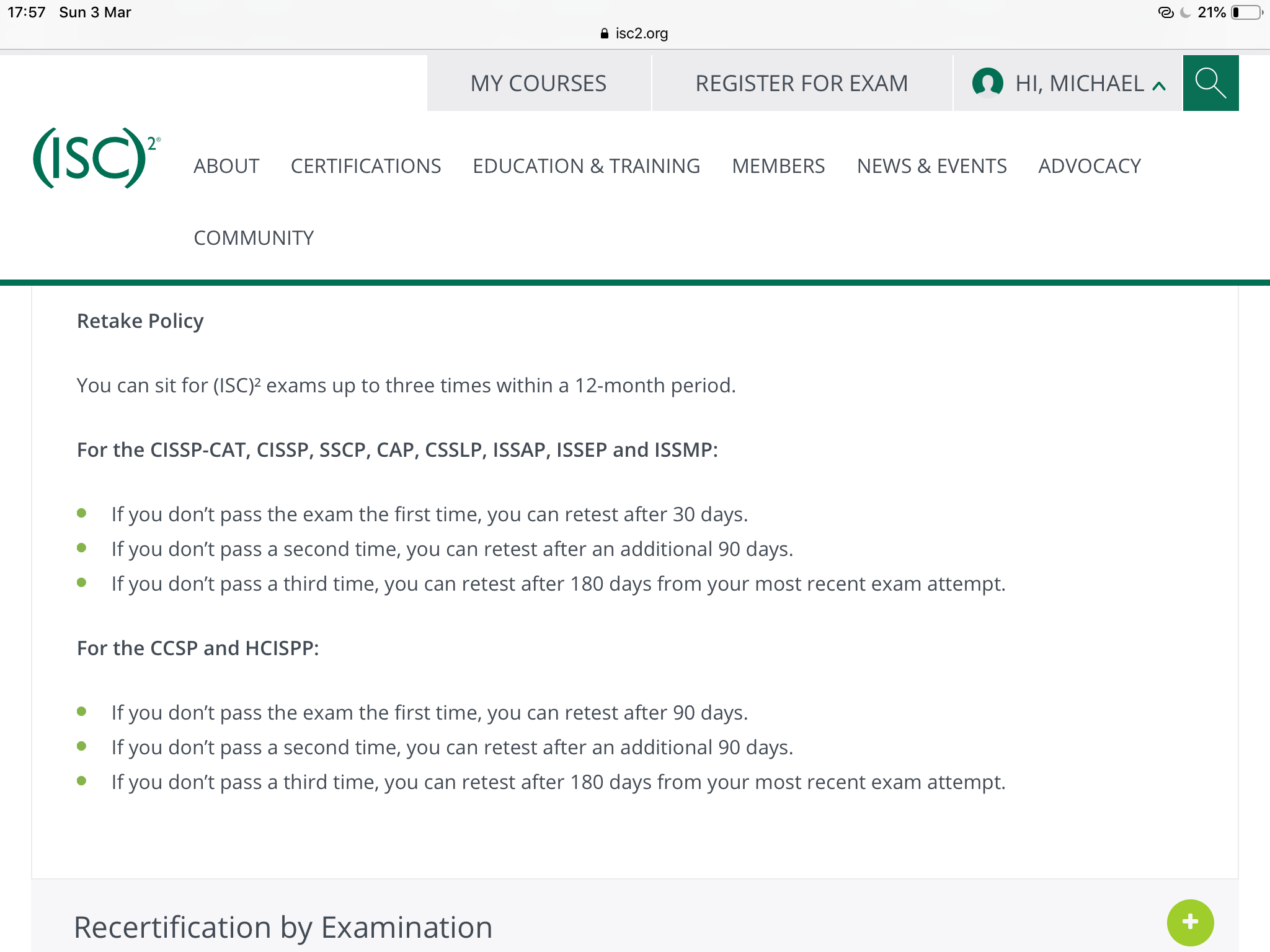Screen dimensions: 1270x952
Task: Click the (ISC)² logo
Action: [96, 158]
